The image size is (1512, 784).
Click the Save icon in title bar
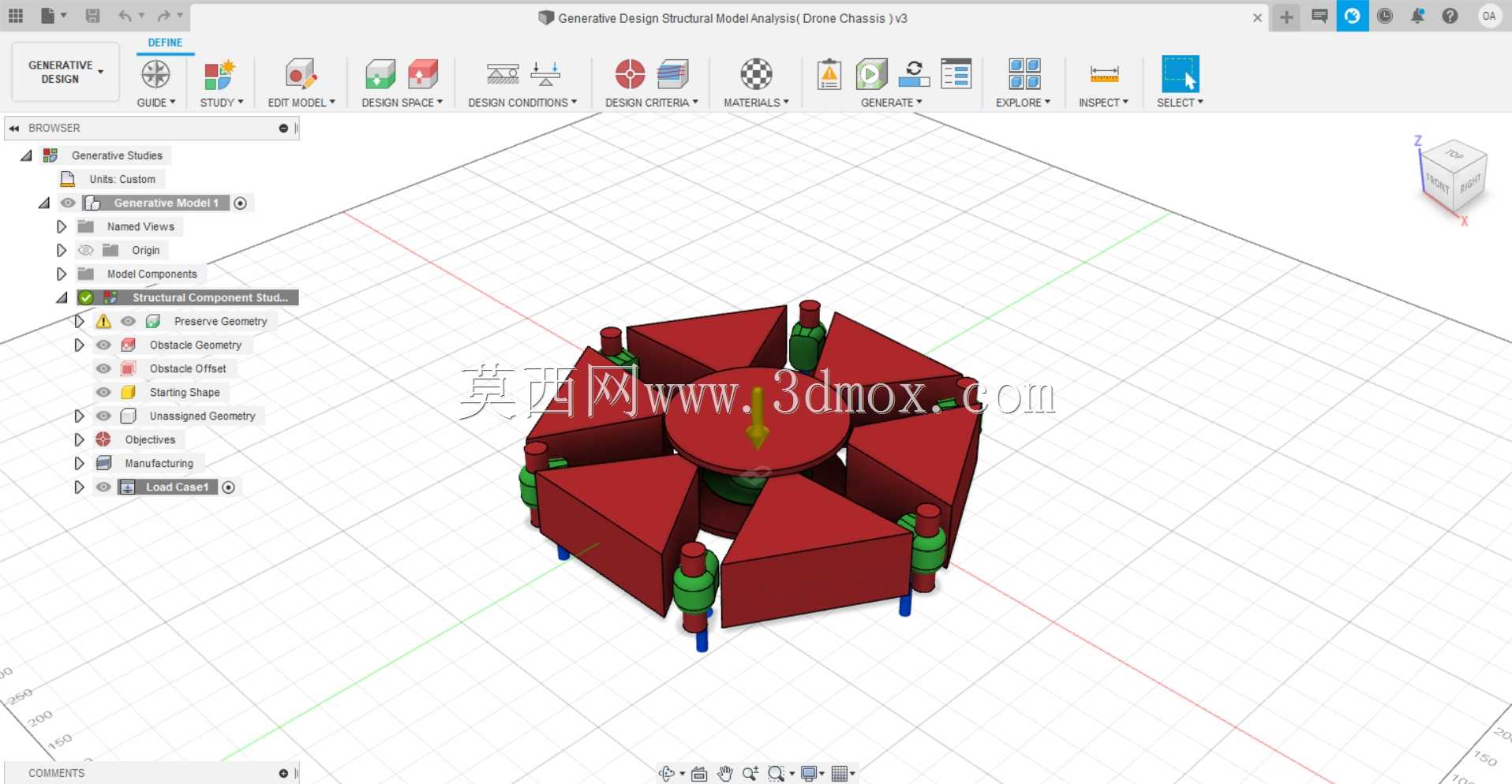tap(92, 16)
